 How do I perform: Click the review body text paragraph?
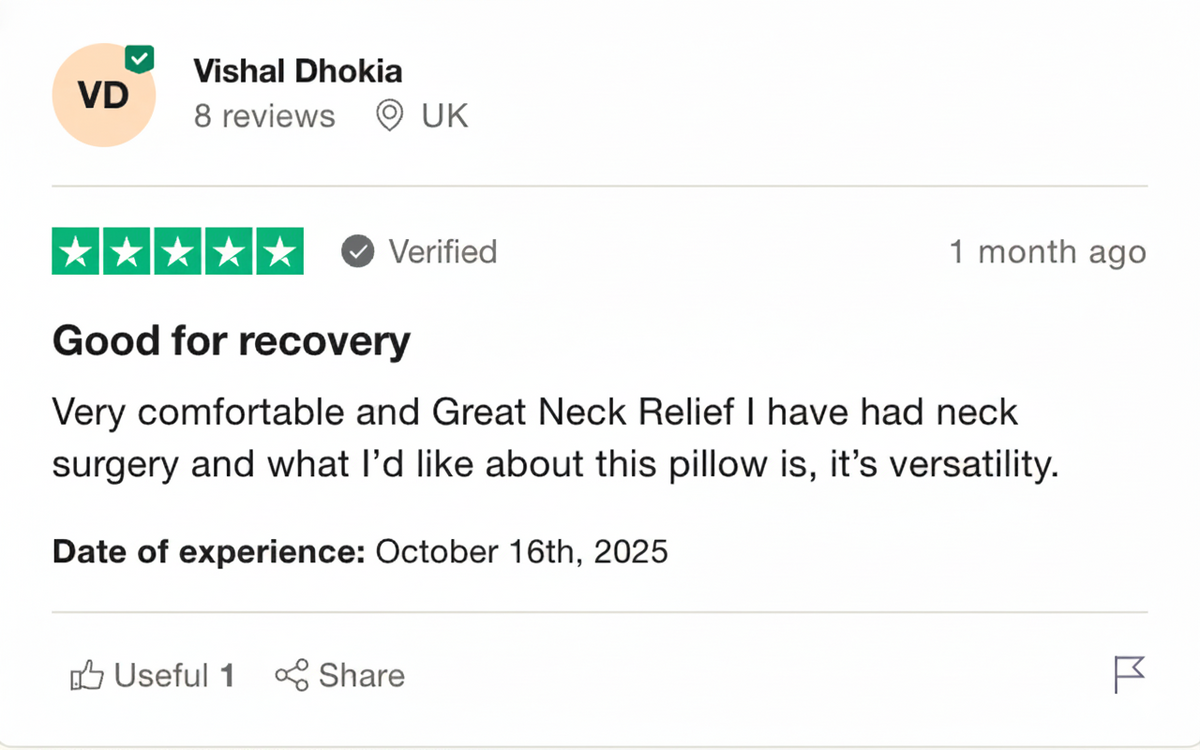click(x=554, y=438)
